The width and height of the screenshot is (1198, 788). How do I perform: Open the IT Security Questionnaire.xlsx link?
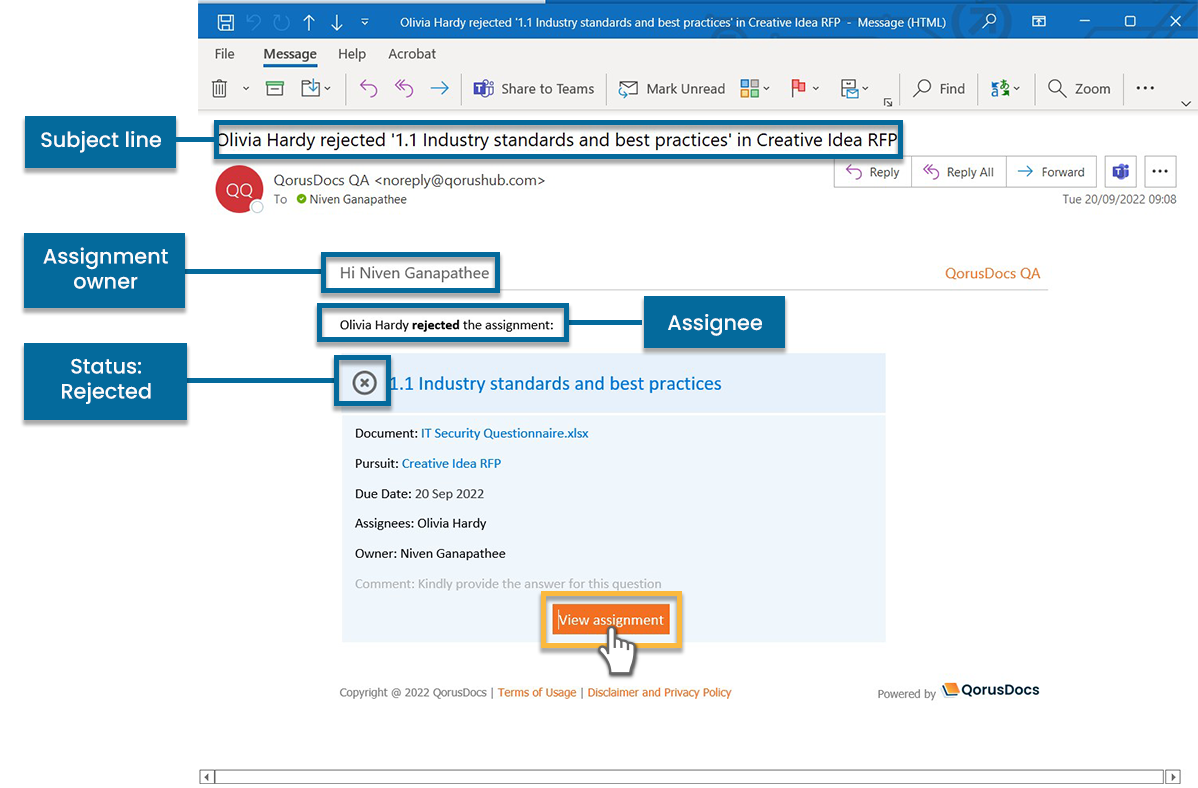505,433
